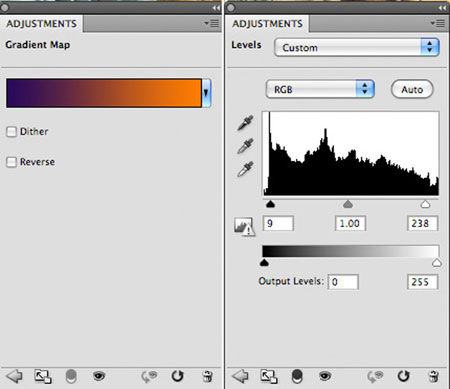Select Adjustments tab in Levels panel
Screen dimensions: 450x389
pos(267,24)
